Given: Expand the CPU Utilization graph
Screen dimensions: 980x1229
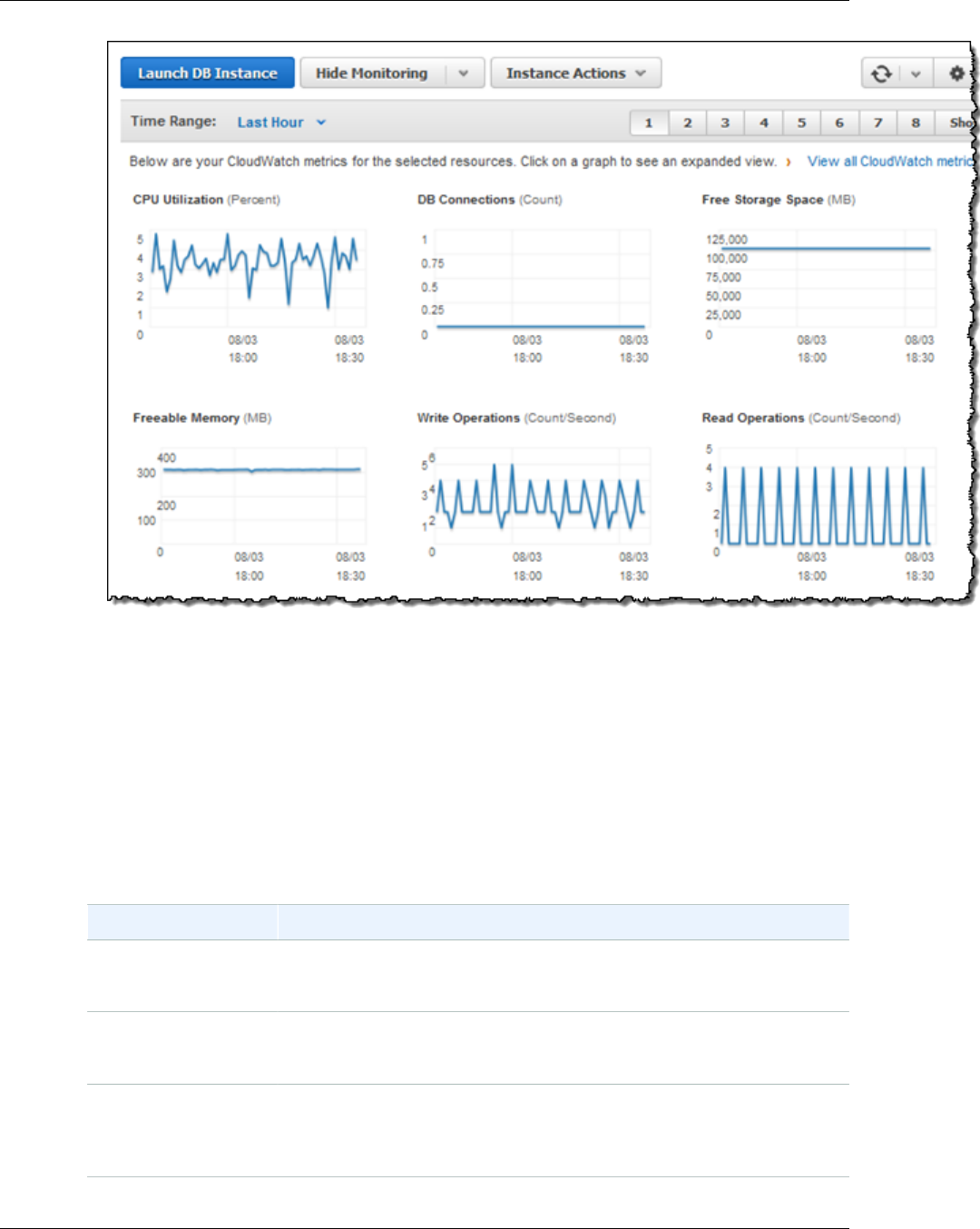Looking at the screenshot, I should pyautogui.click(x=250, y=280).
